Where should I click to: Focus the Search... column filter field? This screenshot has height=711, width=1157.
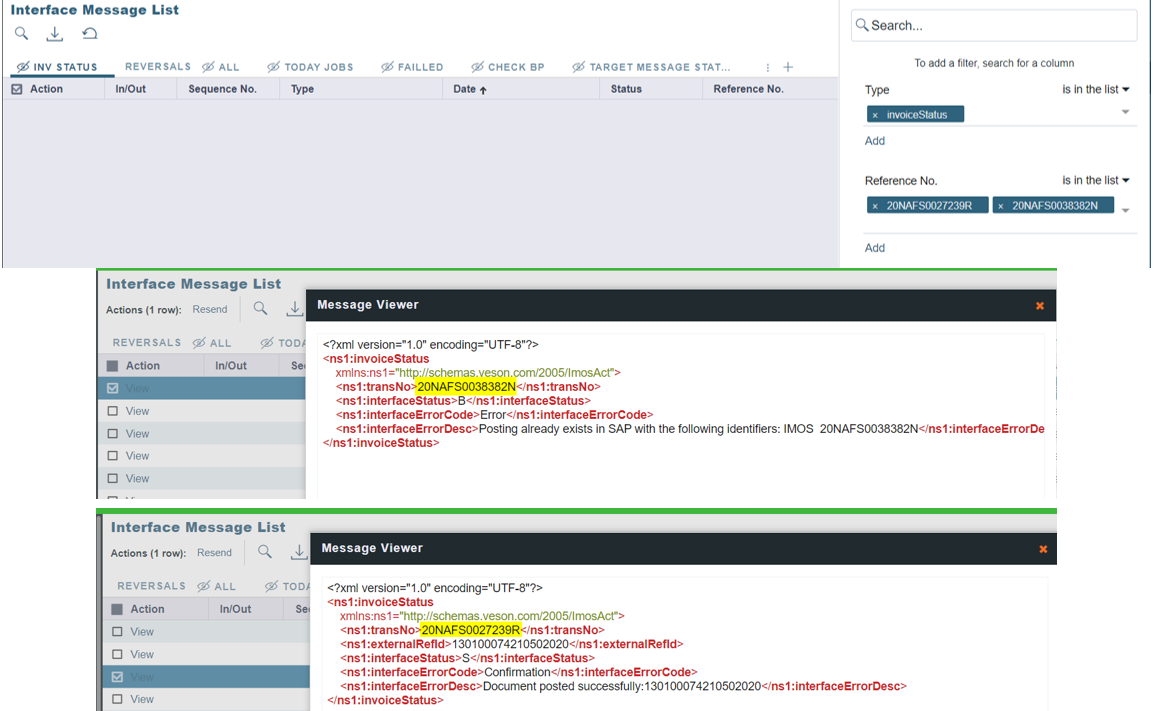[994, 26]
